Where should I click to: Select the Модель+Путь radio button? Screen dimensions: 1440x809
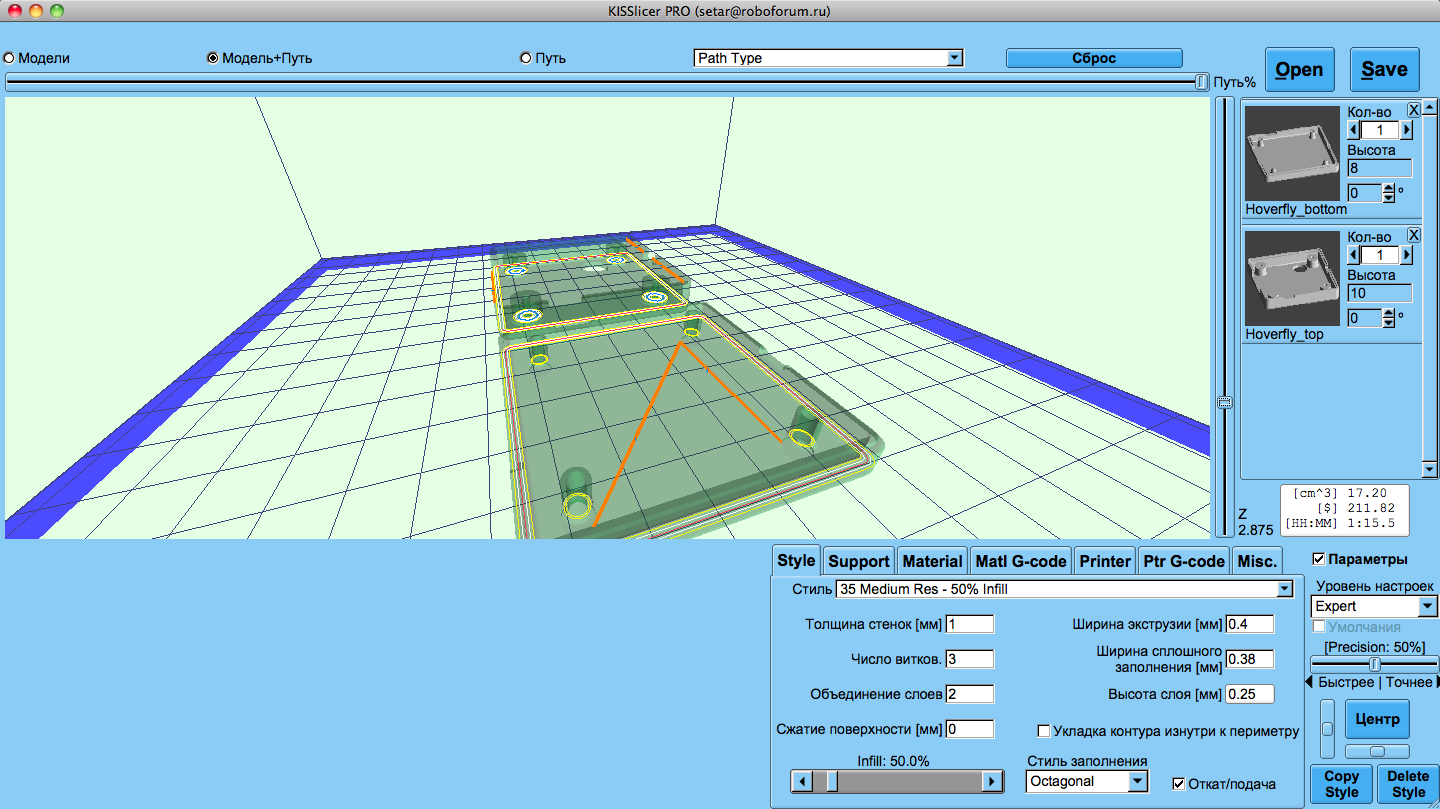(x=213, y=58)
